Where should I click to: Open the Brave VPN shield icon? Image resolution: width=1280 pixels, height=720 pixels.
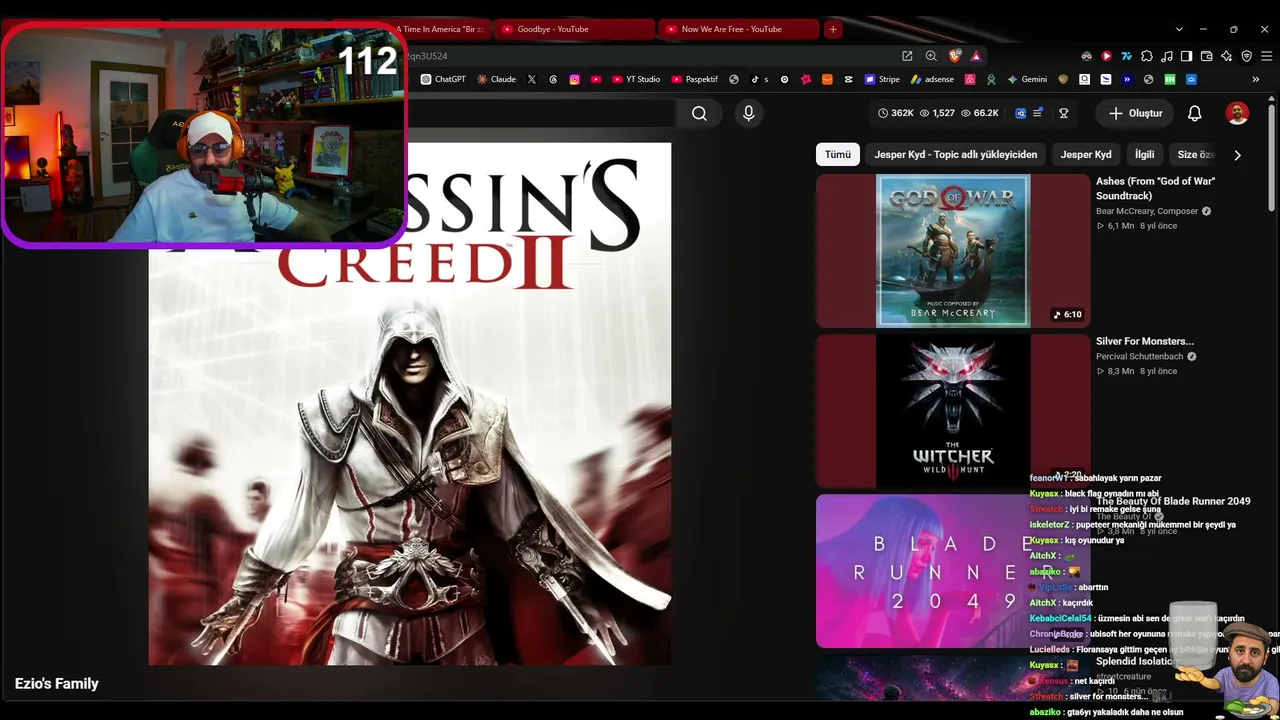point(1246,56)
